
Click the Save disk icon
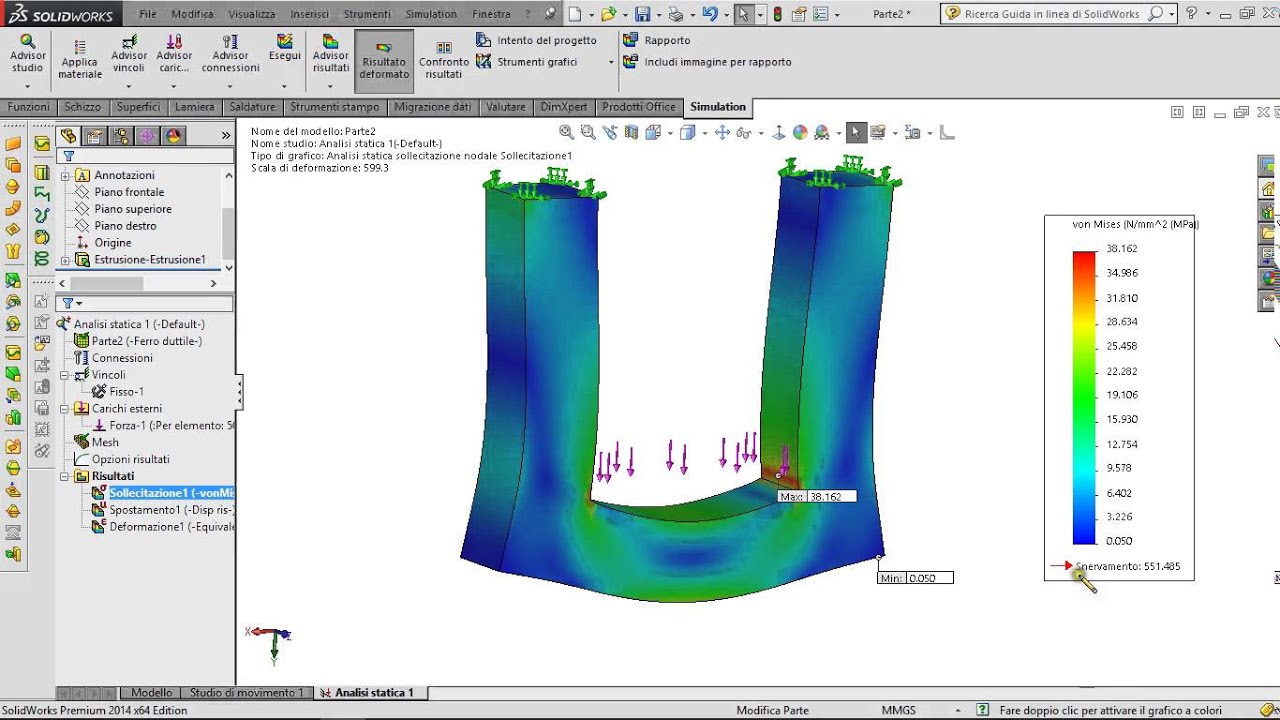[643, 14]
